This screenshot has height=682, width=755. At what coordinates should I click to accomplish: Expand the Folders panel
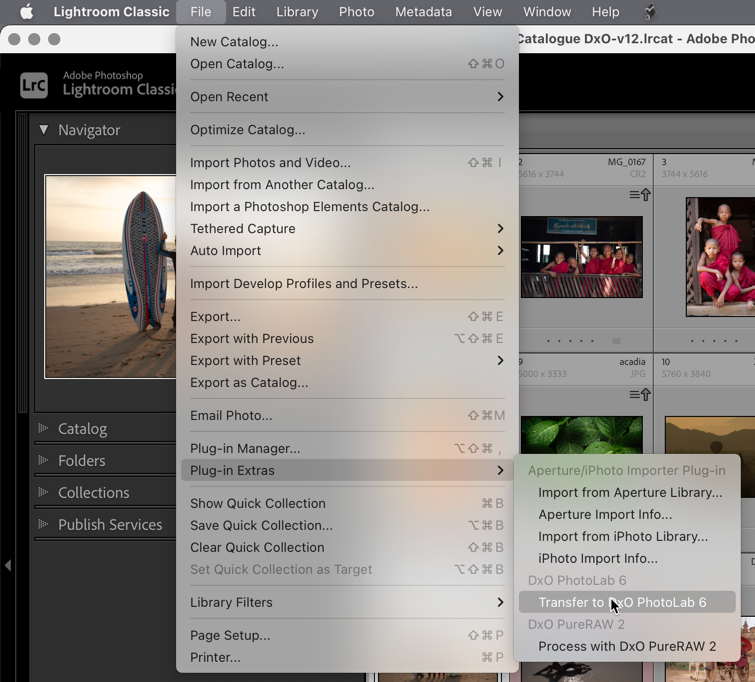click(x=43, y=460)
